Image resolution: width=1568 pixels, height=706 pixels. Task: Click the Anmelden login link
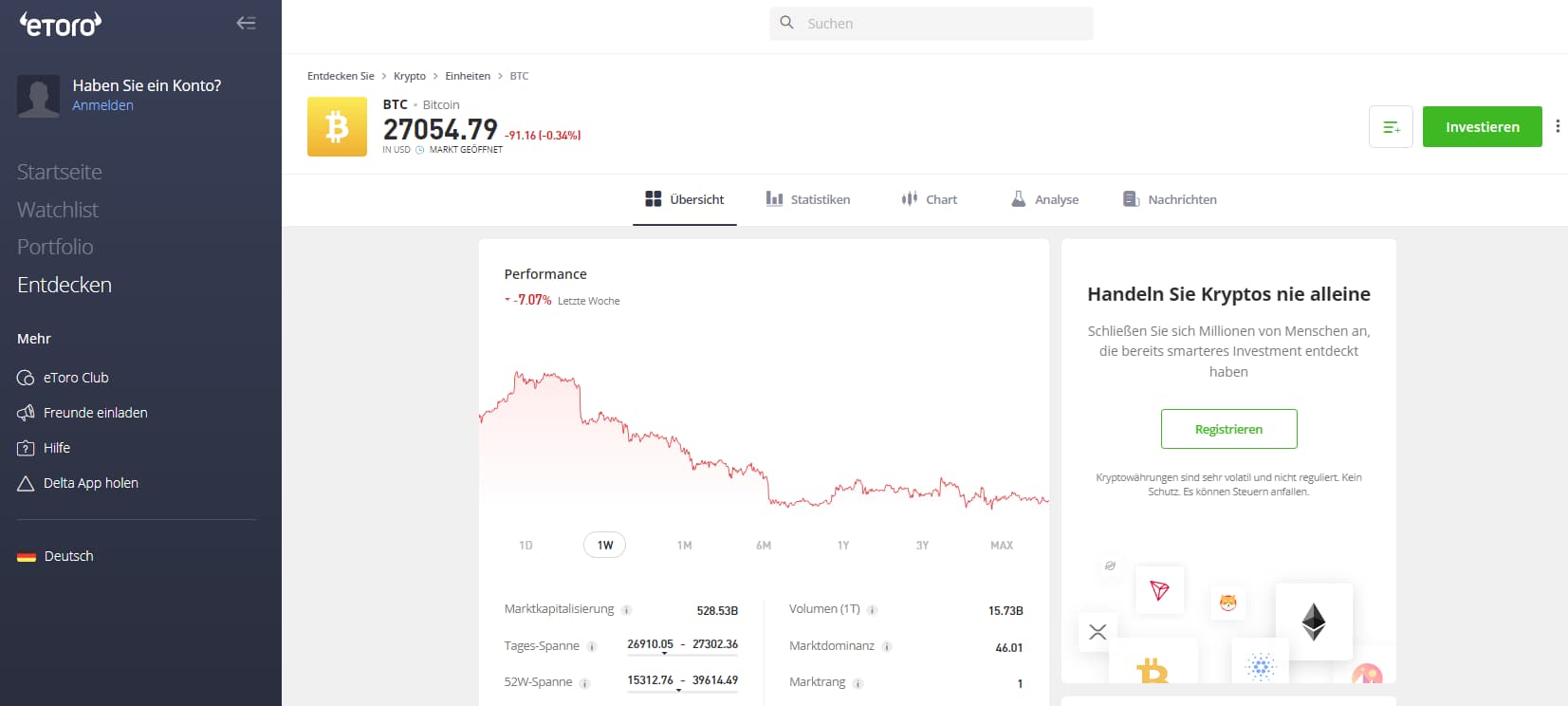coord(102,105)
